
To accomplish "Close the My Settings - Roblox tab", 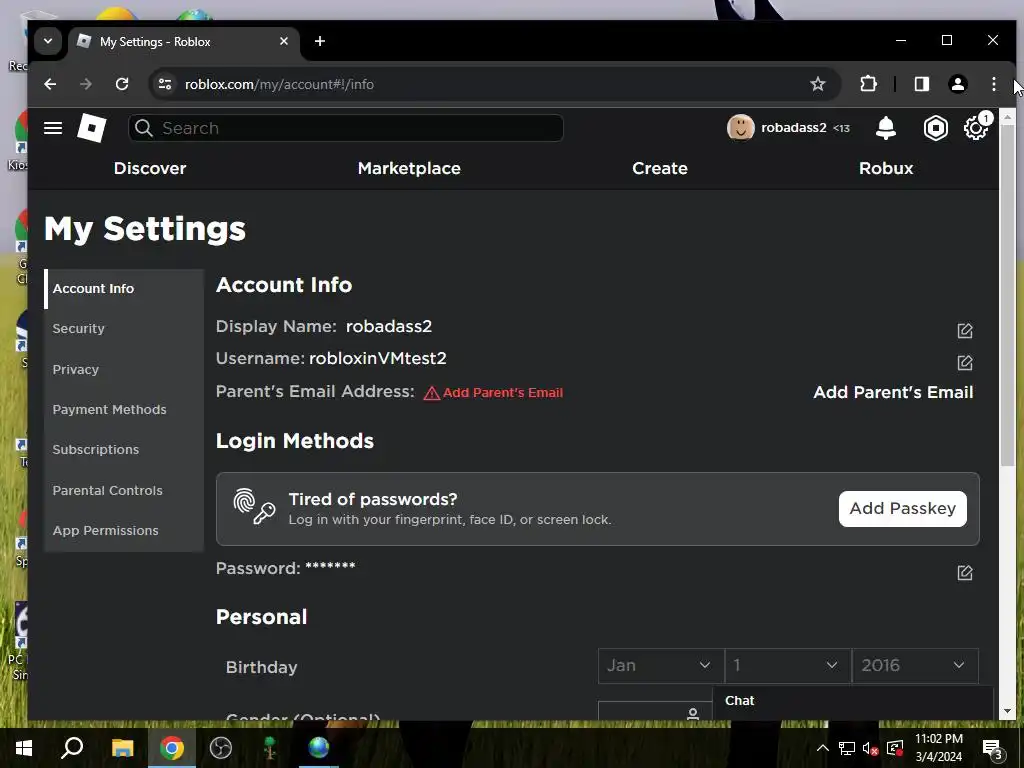I will (283, 41).
